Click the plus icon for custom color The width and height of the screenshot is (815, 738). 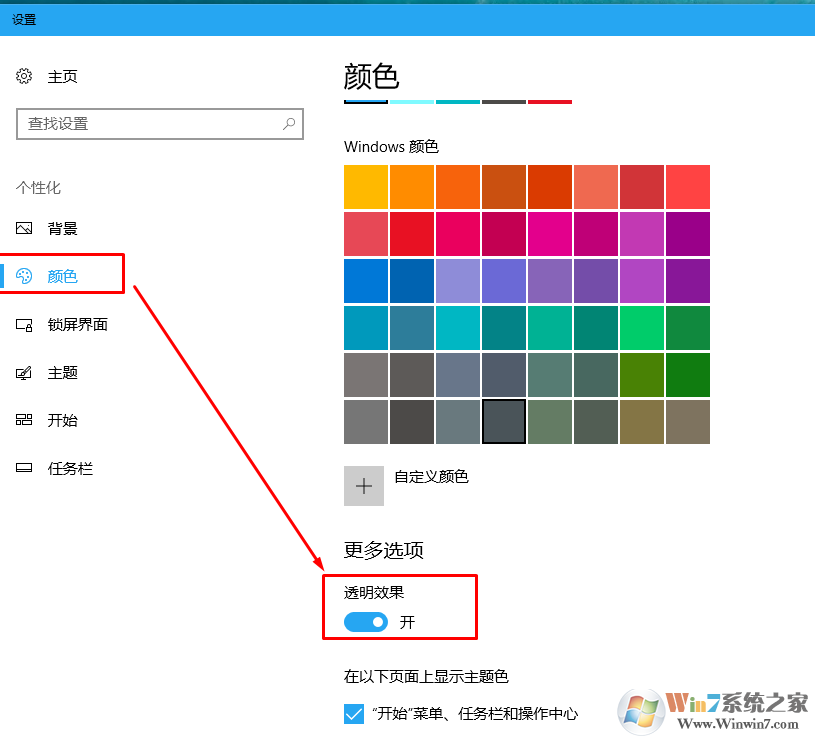pos(364,486)
